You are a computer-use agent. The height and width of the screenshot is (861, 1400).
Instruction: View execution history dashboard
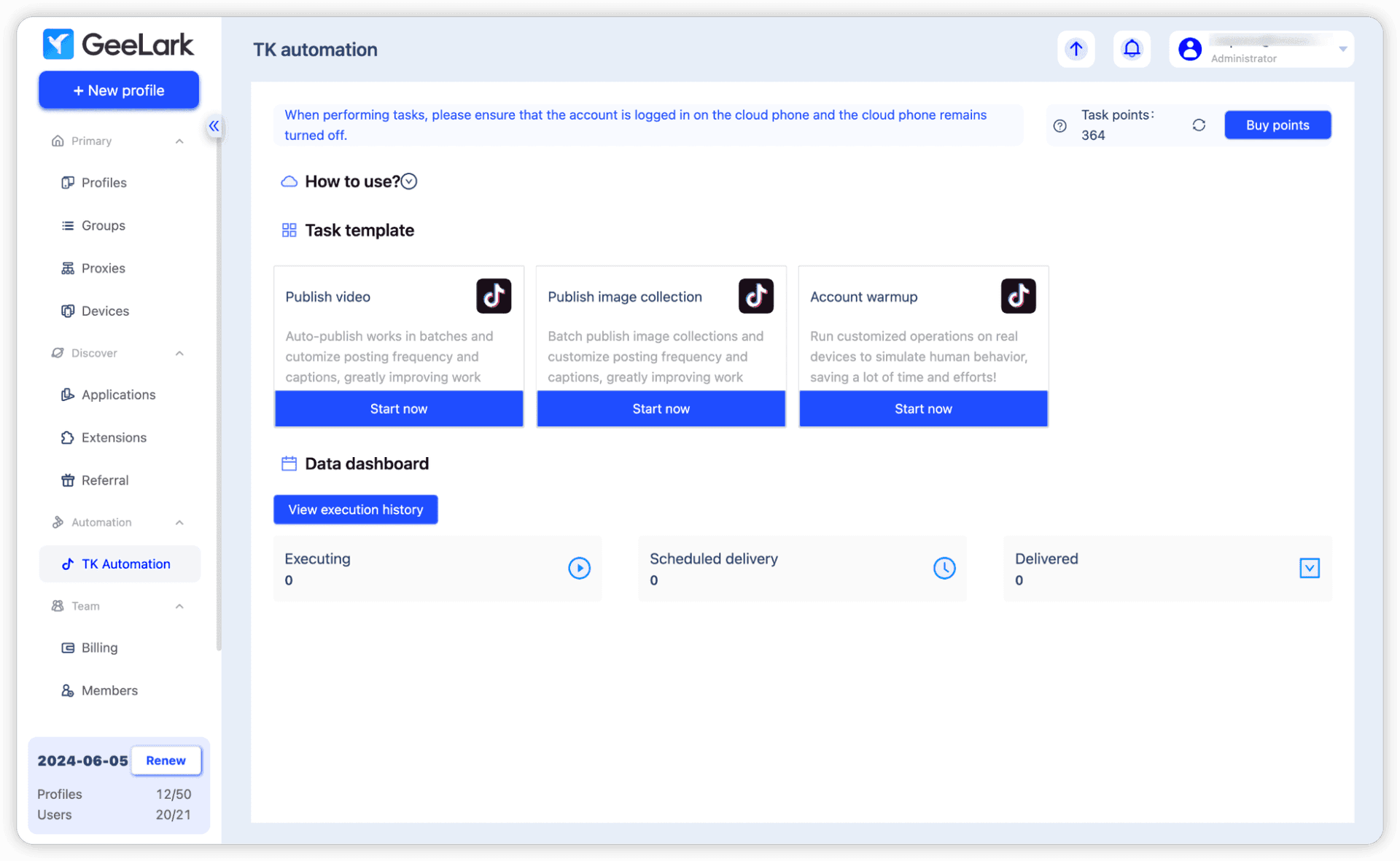pyautogui.click(x=355, y=509)
